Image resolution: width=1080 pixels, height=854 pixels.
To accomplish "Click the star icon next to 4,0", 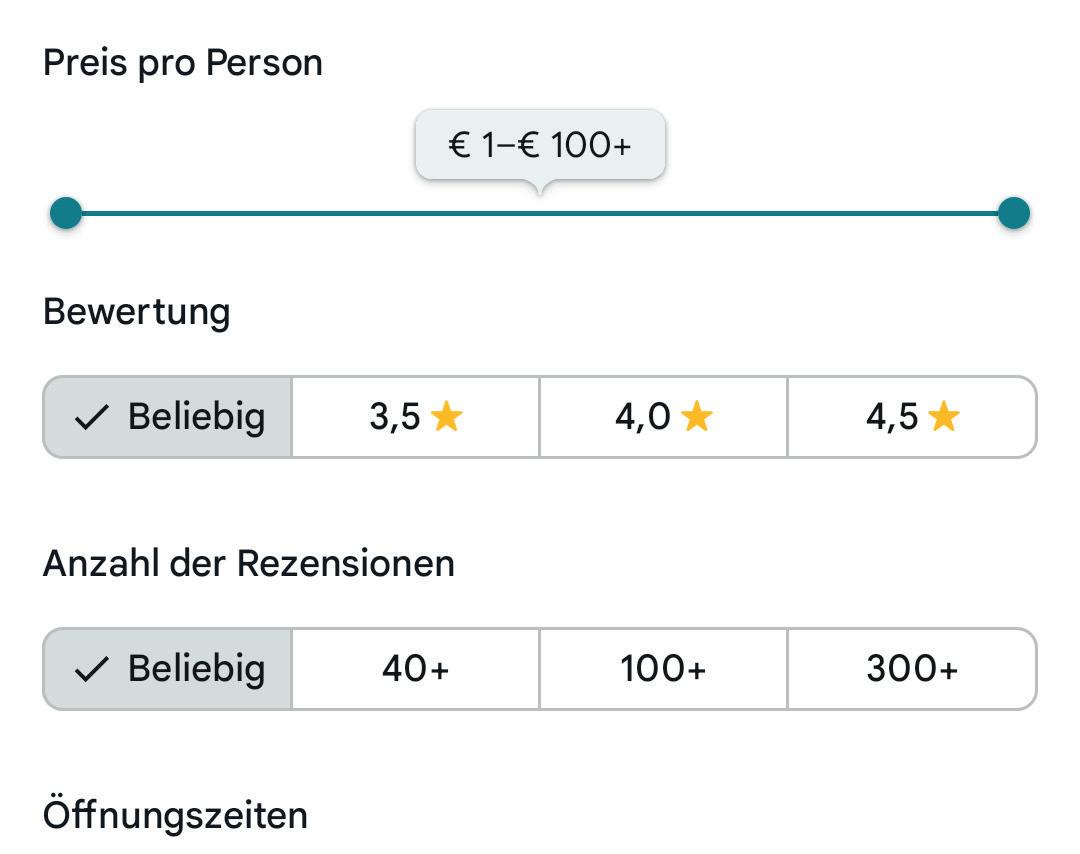I will coord(696,417).
